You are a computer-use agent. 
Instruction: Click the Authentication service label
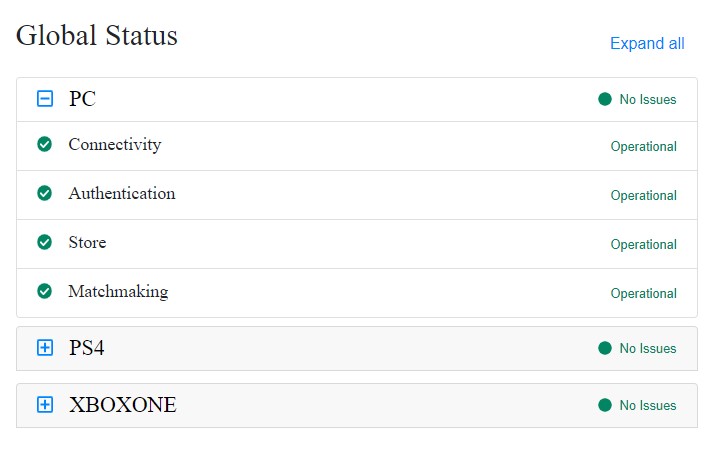click(122, 194)
